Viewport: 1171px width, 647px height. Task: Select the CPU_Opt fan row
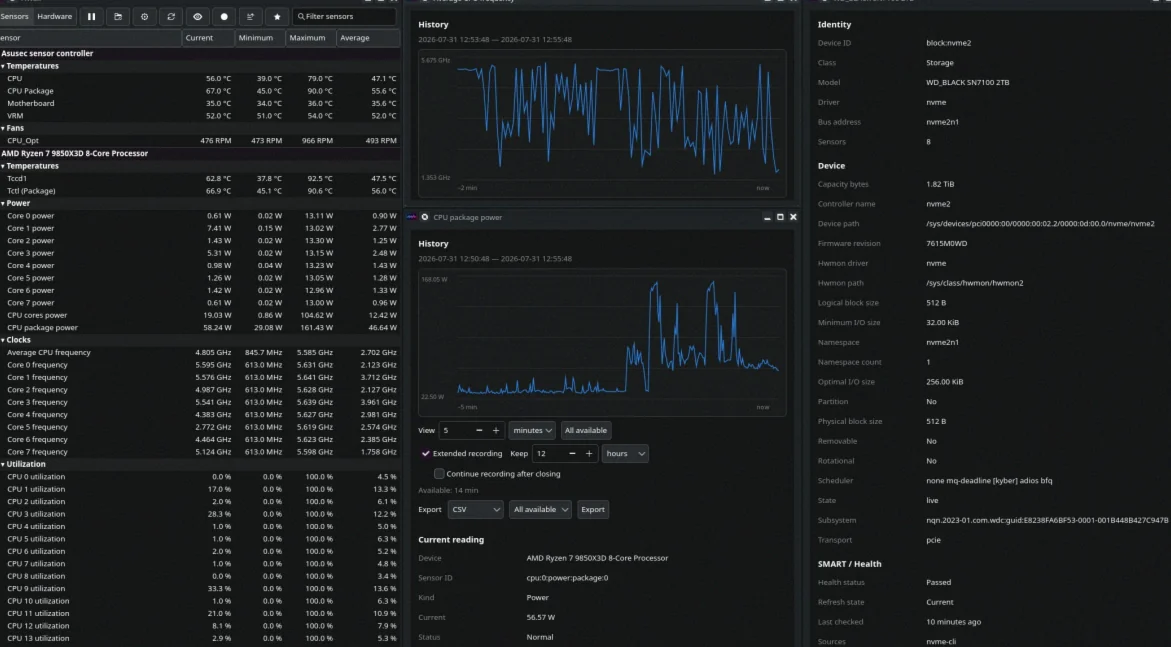(200, 140)
